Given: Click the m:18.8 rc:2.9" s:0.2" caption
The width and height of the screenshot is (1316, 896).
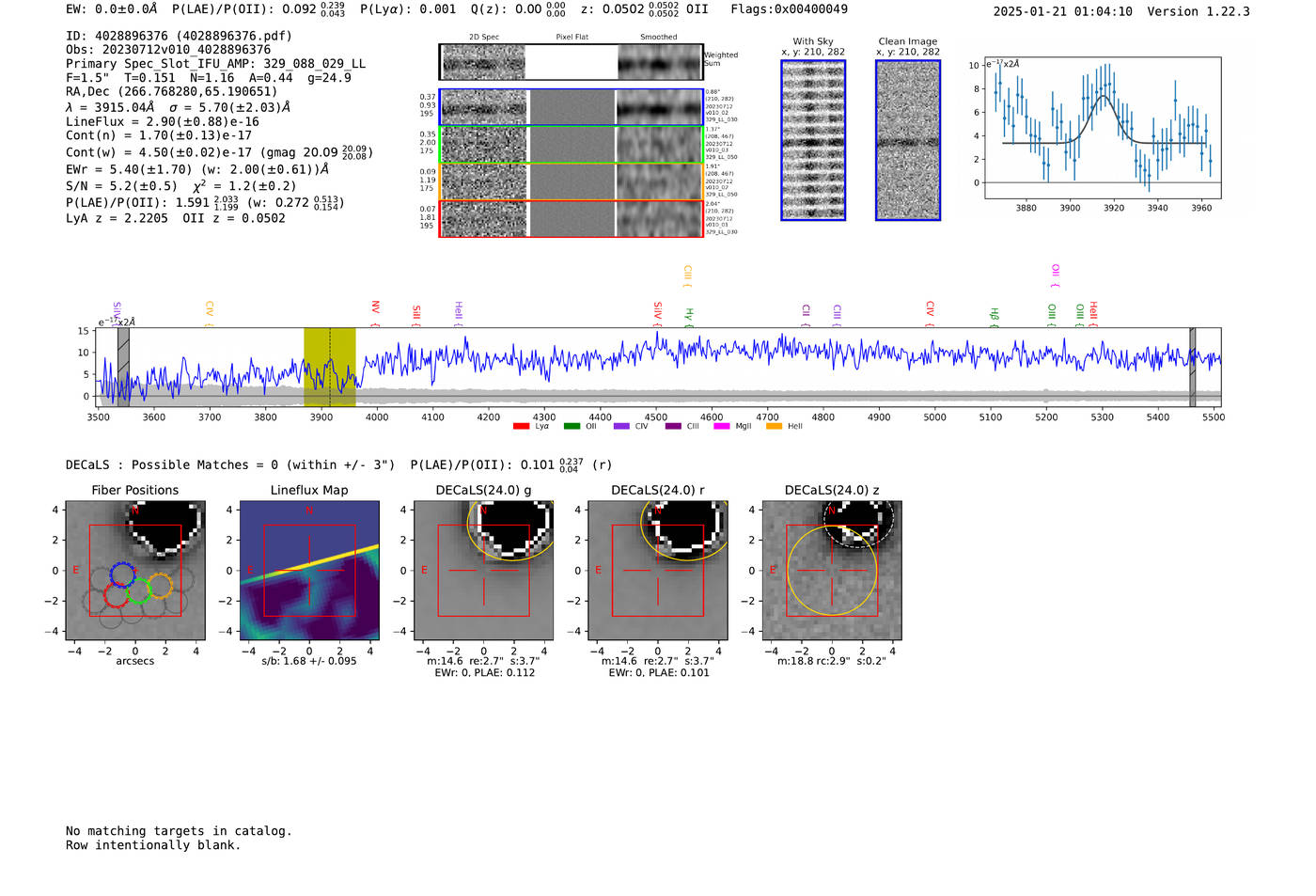Looking at the screenshot, I should 831,661.
